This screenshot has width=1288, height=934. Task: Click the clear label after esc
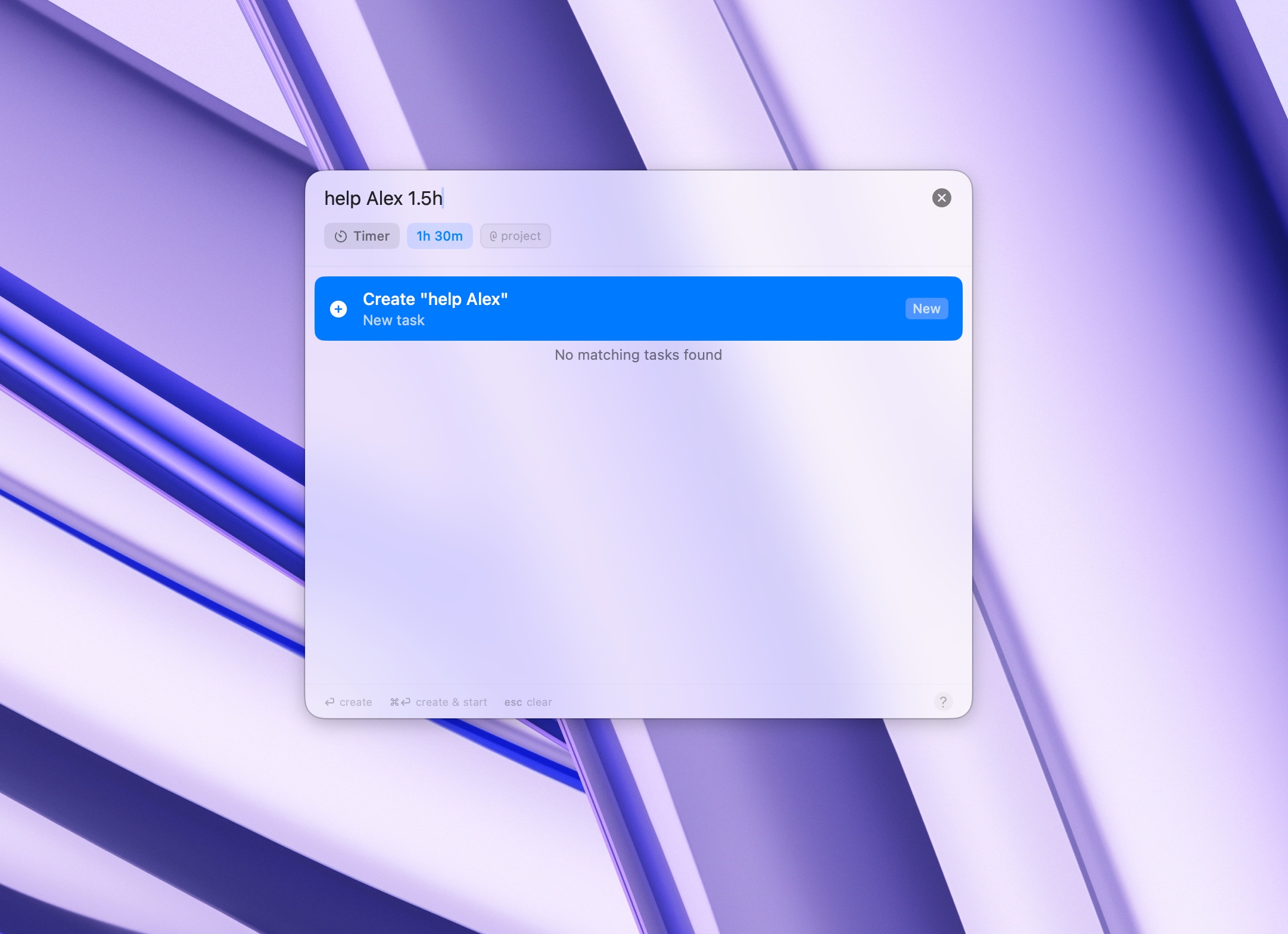[x=539, y=702]
